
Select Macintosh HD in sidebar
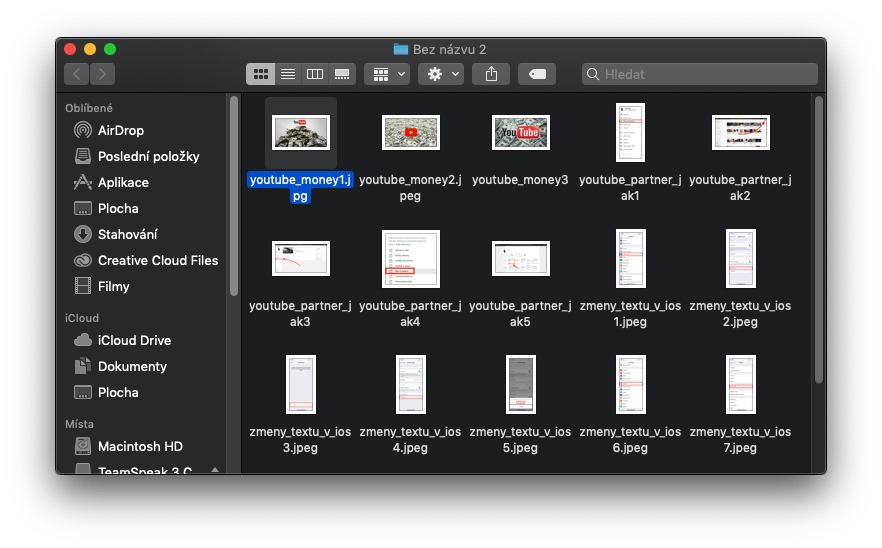click(140, 446)
